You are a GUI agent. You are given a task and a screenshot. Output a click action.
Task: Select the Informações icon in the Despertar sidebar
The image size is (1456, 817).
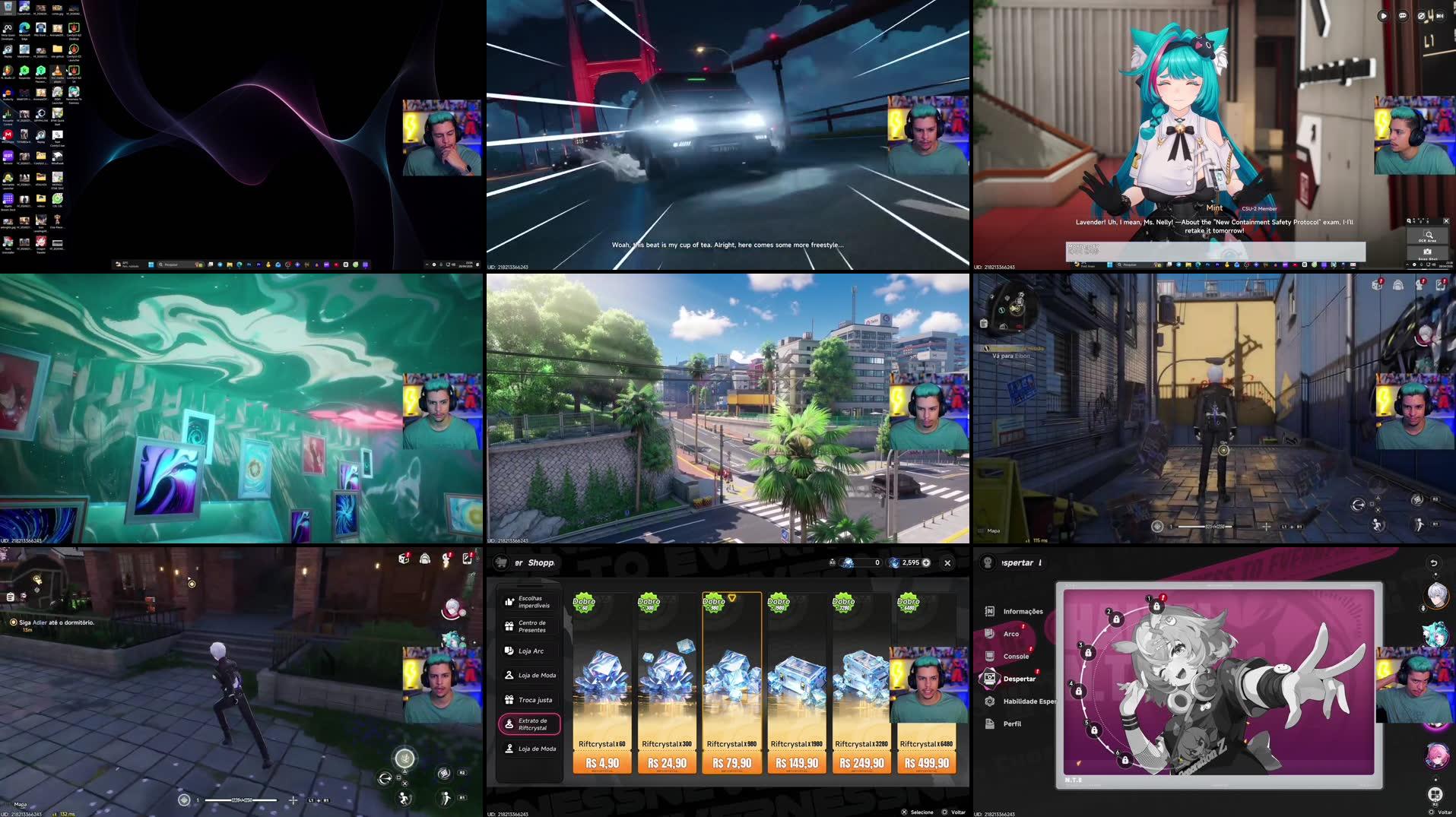pyautogui.click(x=990, y=612)
